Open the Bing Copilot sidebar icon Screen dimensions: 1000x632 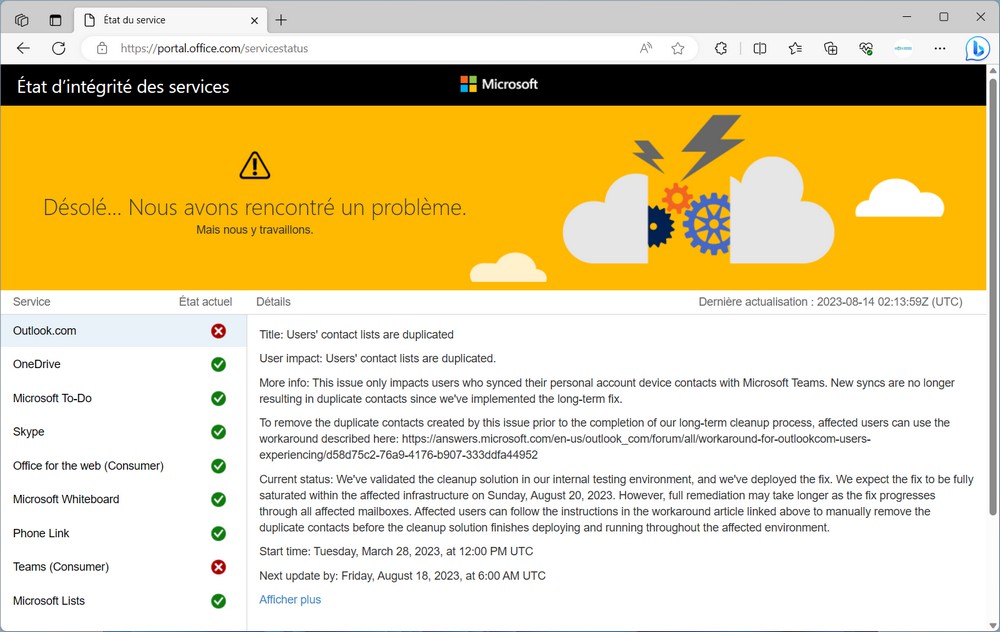coord(977,48)
